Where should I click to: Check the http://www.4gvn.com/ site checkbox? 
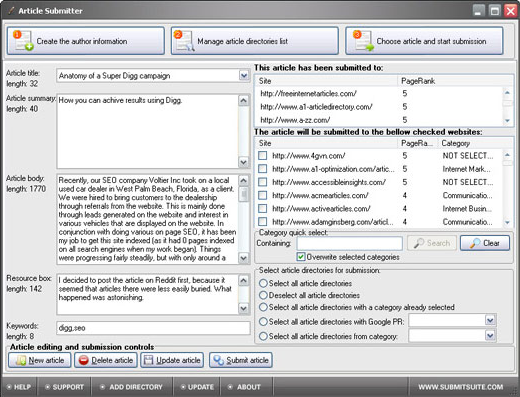point(263,156)
